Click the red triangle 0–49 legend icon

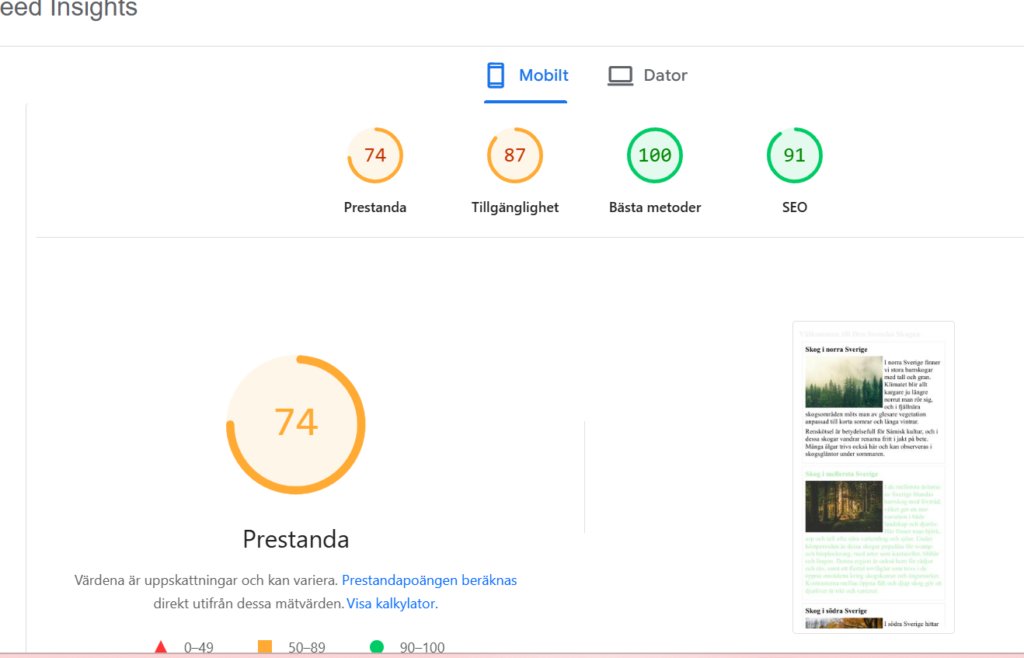pyautogui.click(x=161, y=648)
